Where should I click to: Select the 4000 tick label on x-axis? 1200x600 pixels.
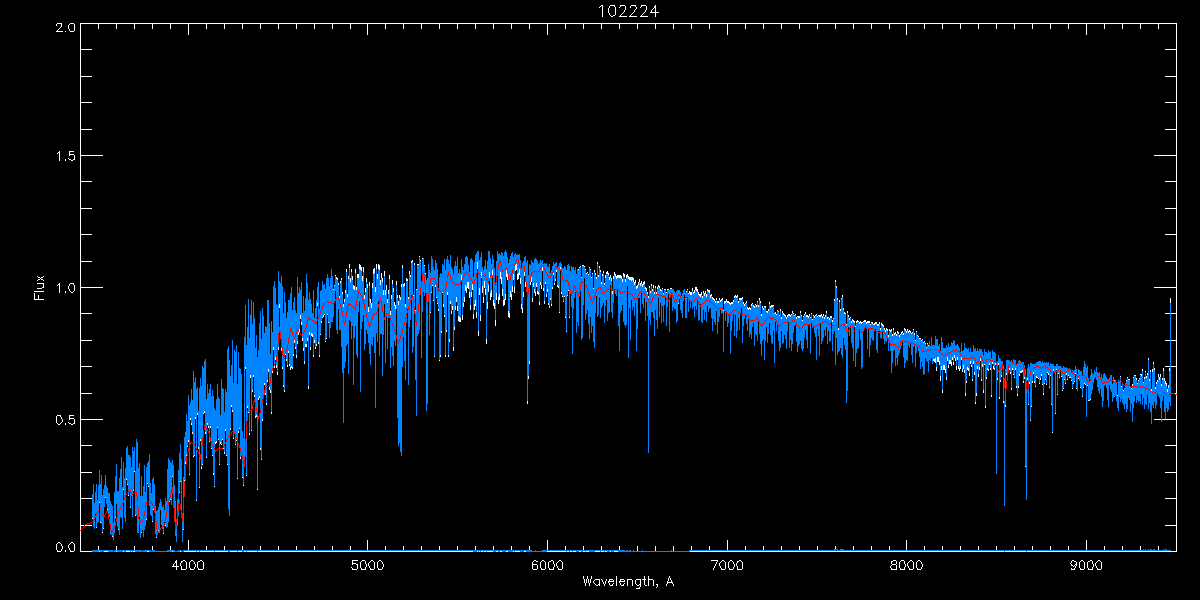click(187, 565)
